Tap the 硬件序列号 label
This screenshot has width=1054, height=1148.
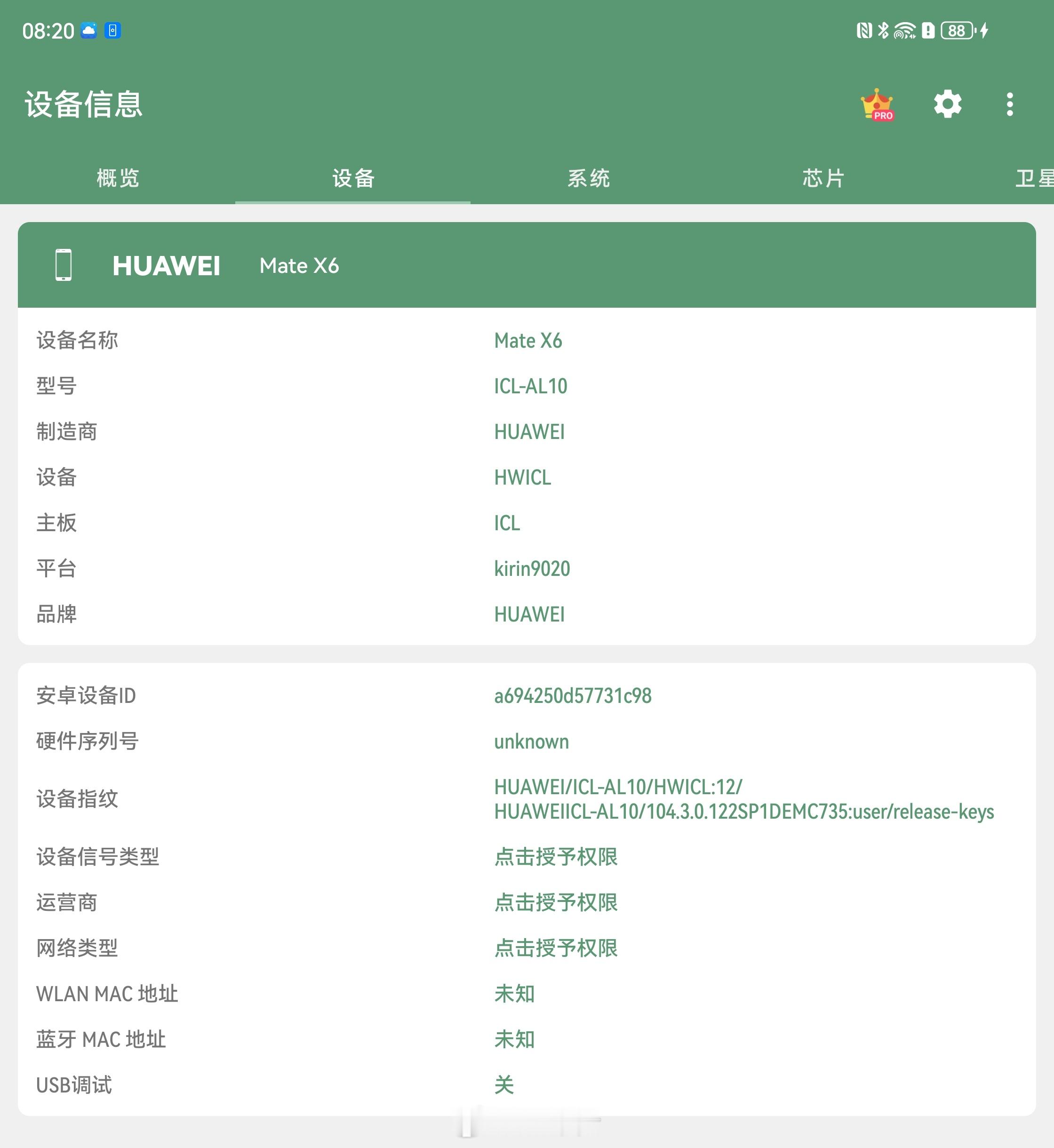(x=87, y=741)
